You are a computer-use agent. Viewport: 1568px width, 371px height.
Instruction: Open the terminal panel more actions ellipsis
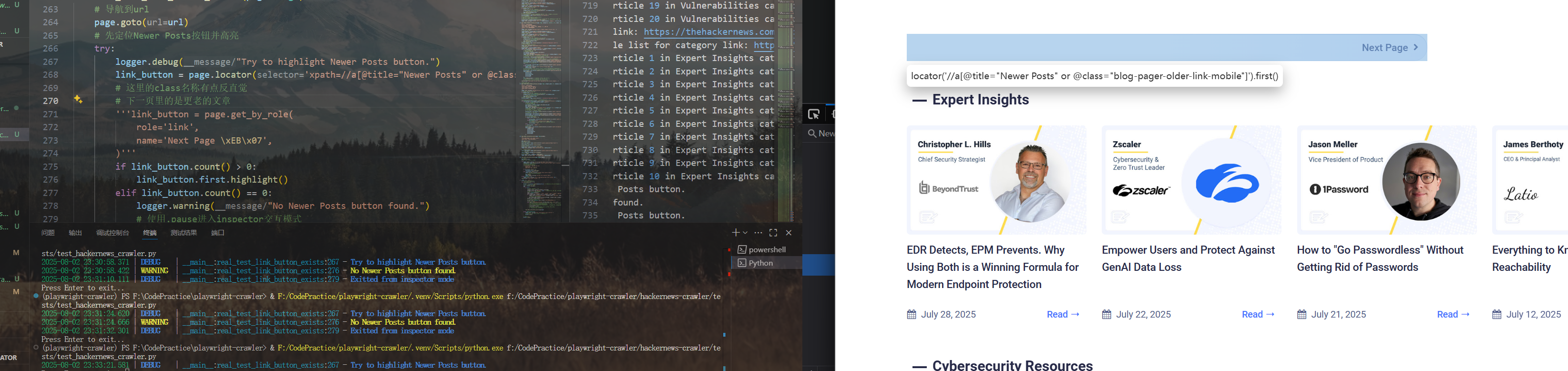[x=758, y=233]
